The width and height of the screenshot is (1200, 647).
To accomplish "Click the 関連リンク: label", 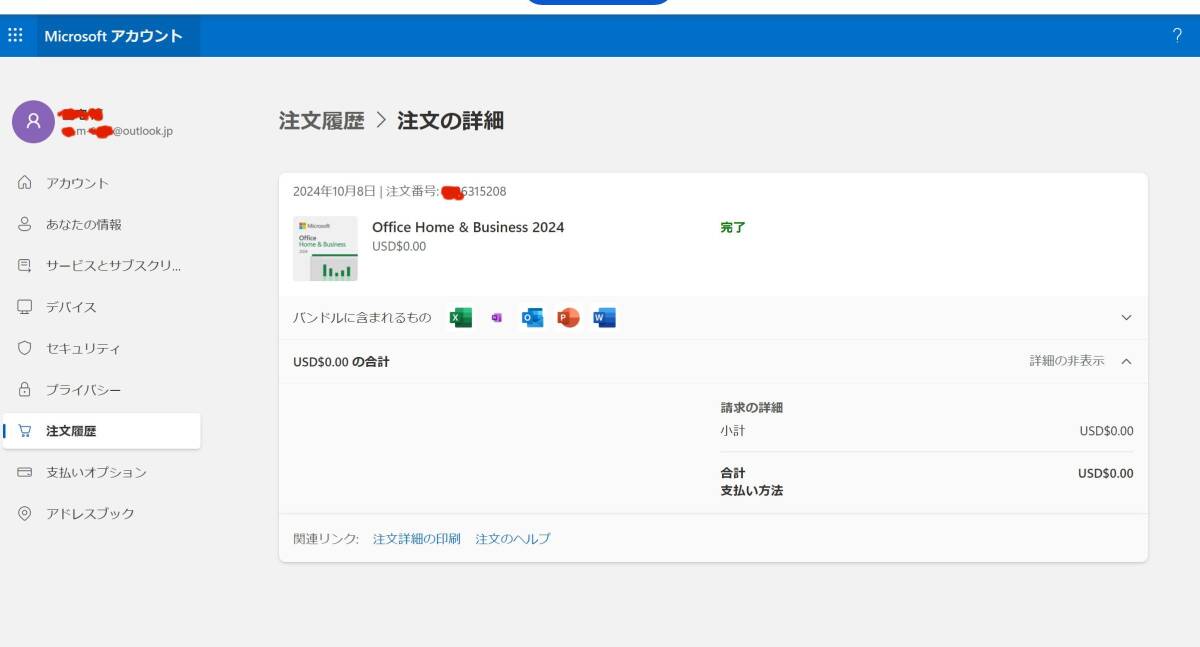I will coord(326,538).
